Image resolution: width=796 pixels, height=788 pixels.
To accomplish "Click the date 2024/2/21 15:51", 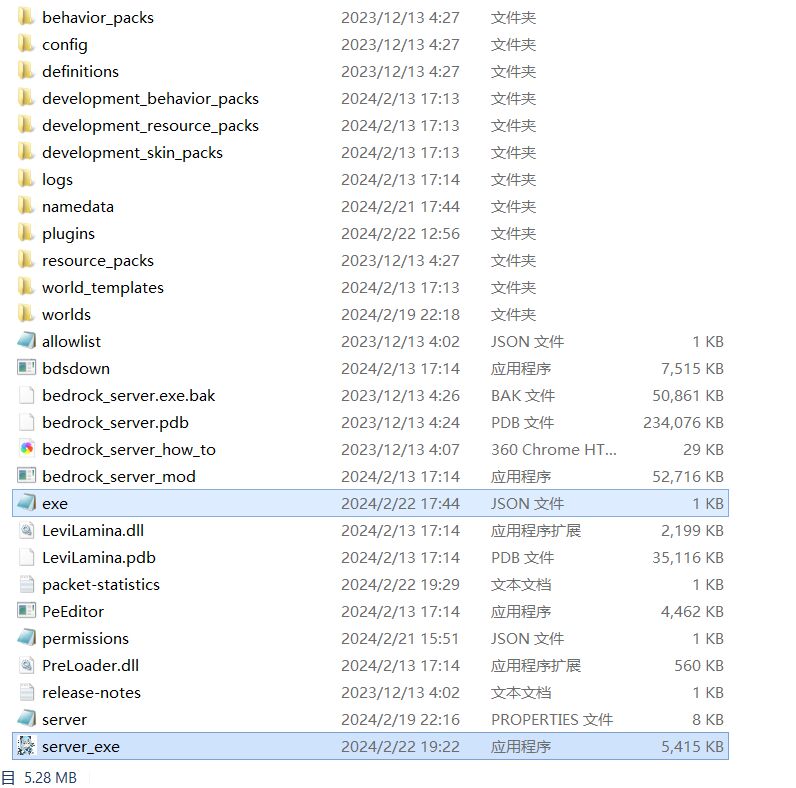I will (x=400, y=638).
